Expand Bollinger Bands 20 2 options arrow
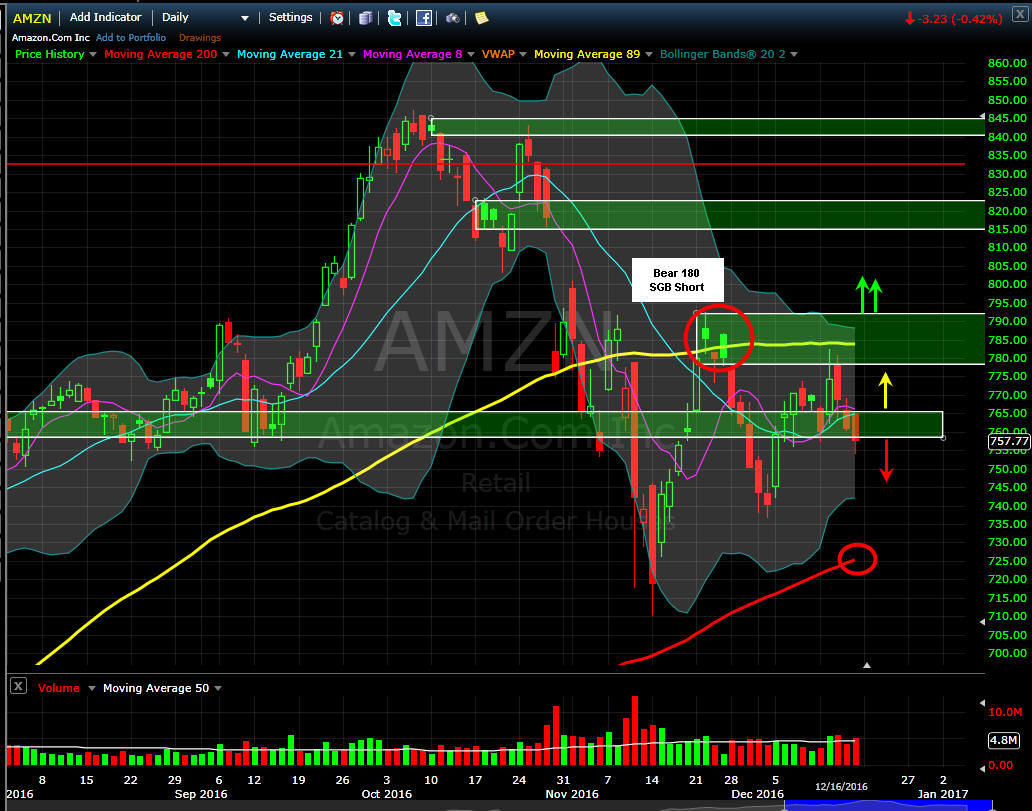The image size is (1032, 811). coord(794,55)
